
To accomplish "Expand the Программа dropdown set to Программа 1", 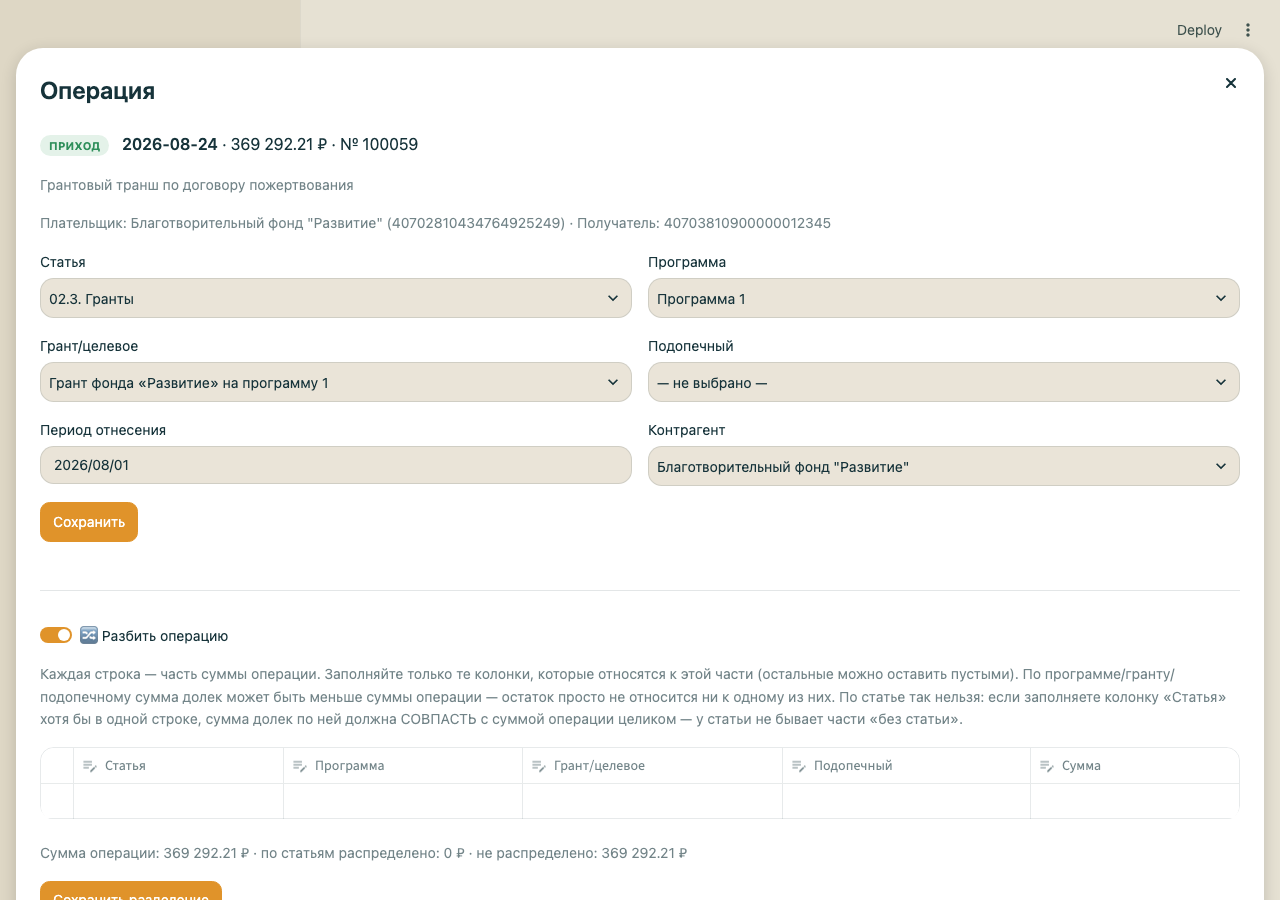I will tap(944, 298).
